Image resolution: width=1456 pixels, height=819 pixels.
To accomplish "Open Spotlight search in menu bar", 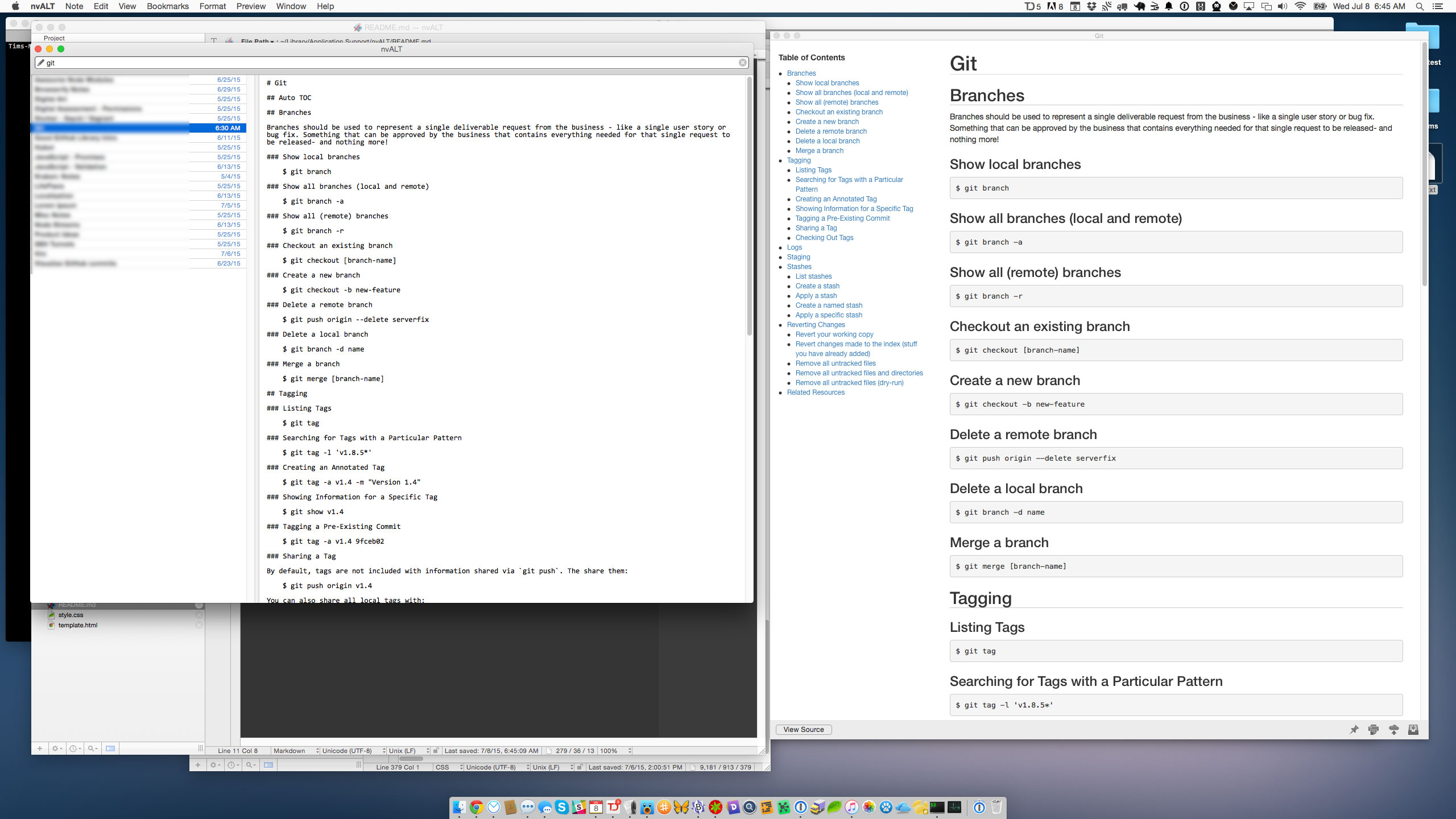I will (x=1420, y=6).
